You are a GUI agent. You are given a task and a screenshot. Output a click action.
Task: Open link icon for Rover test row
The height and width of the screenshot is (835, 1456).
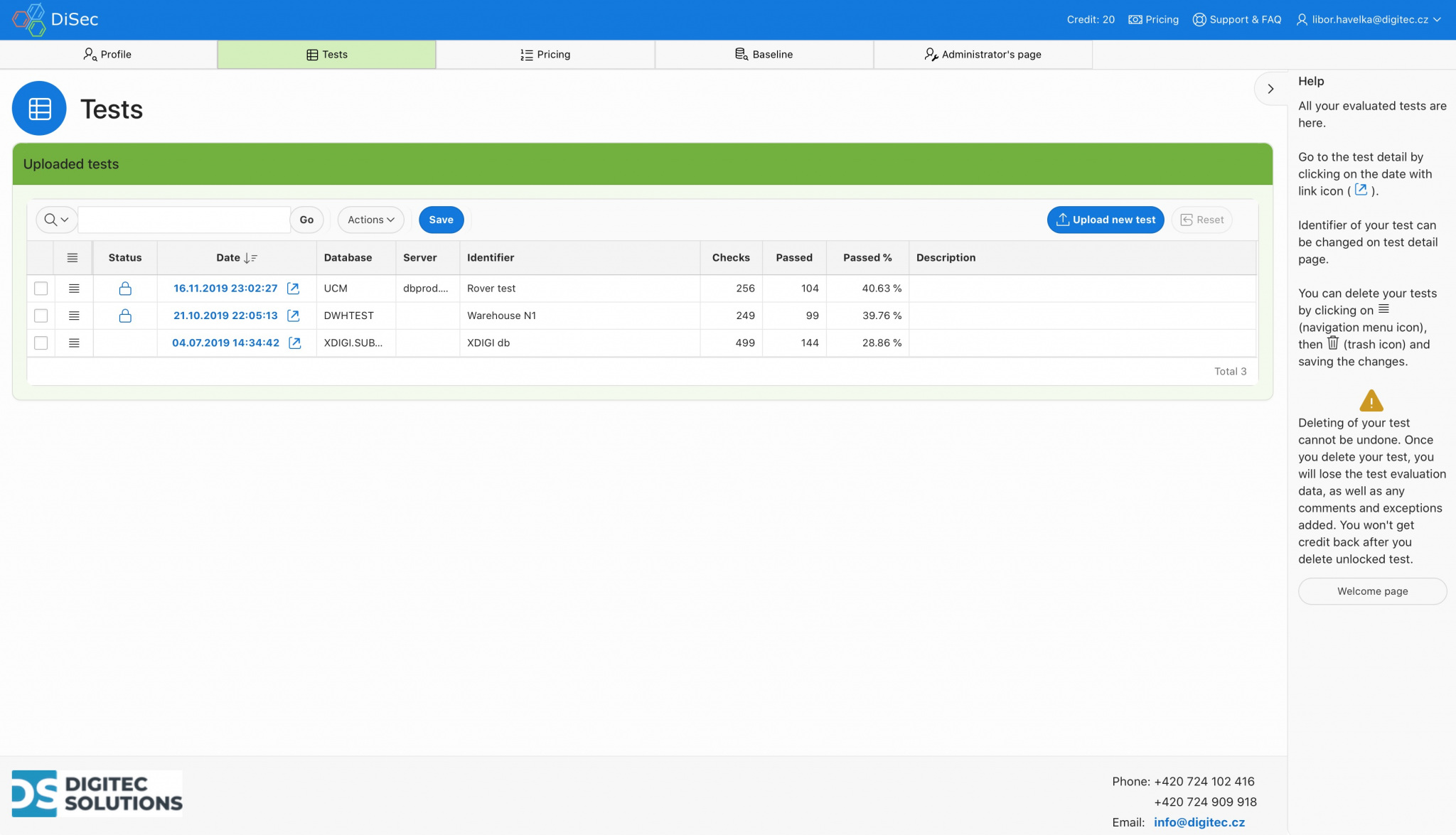coord(293,289)
